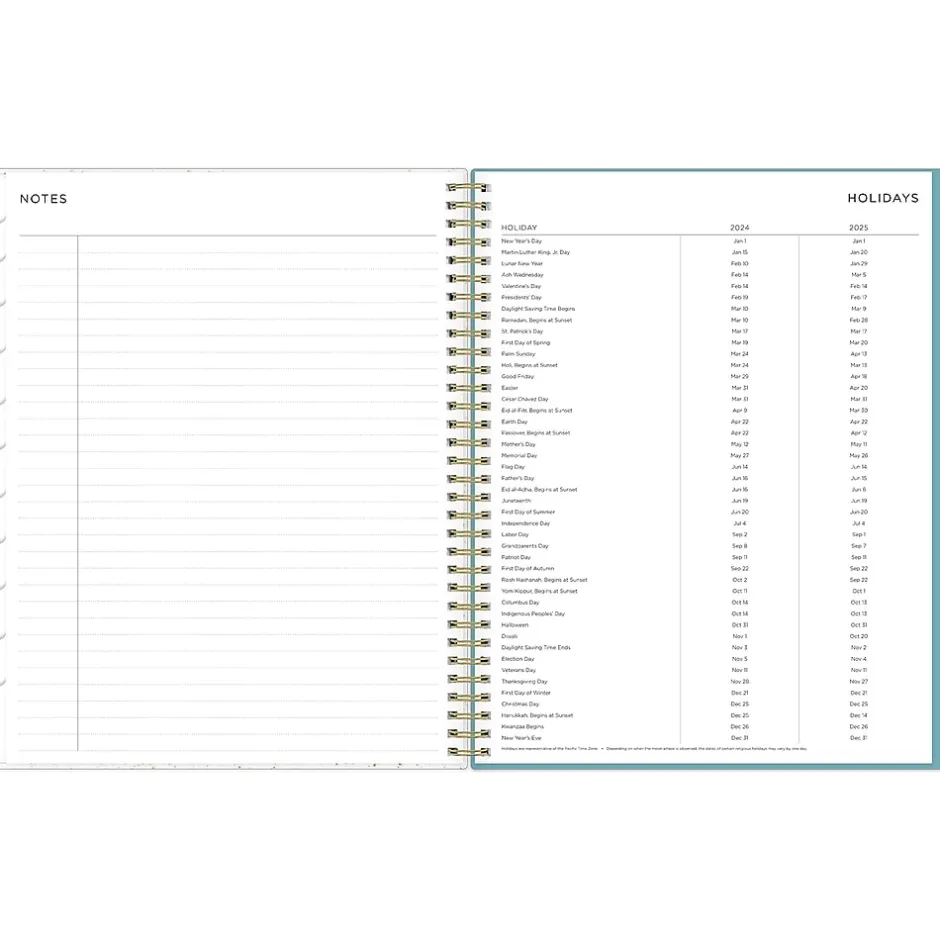Select the HOLIDAY column header

coord(519,228)
